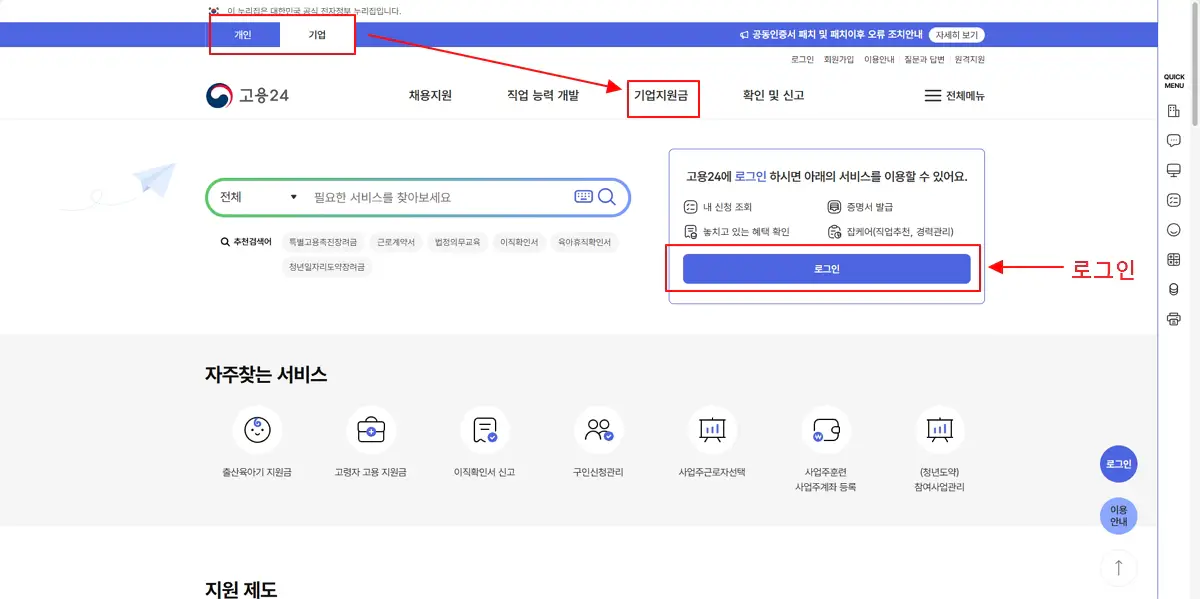The width and height of the screenshot is (1200, 599).
Task: Click the coin stack icon in Quick Menu
Action: [x=1174, y=290]
